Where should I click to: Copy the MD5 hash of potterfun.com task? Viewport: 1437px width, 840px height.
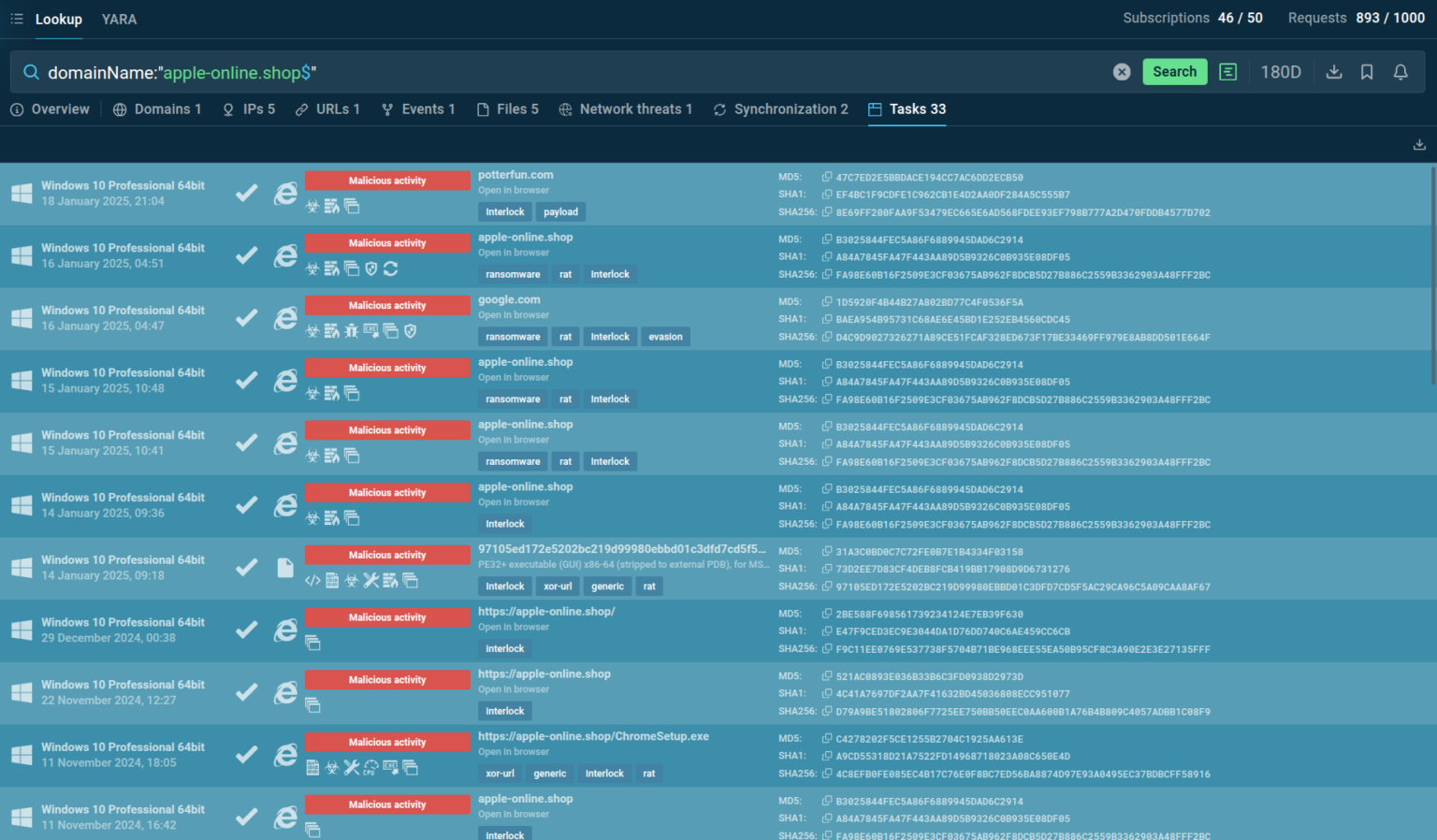[827, 177]
